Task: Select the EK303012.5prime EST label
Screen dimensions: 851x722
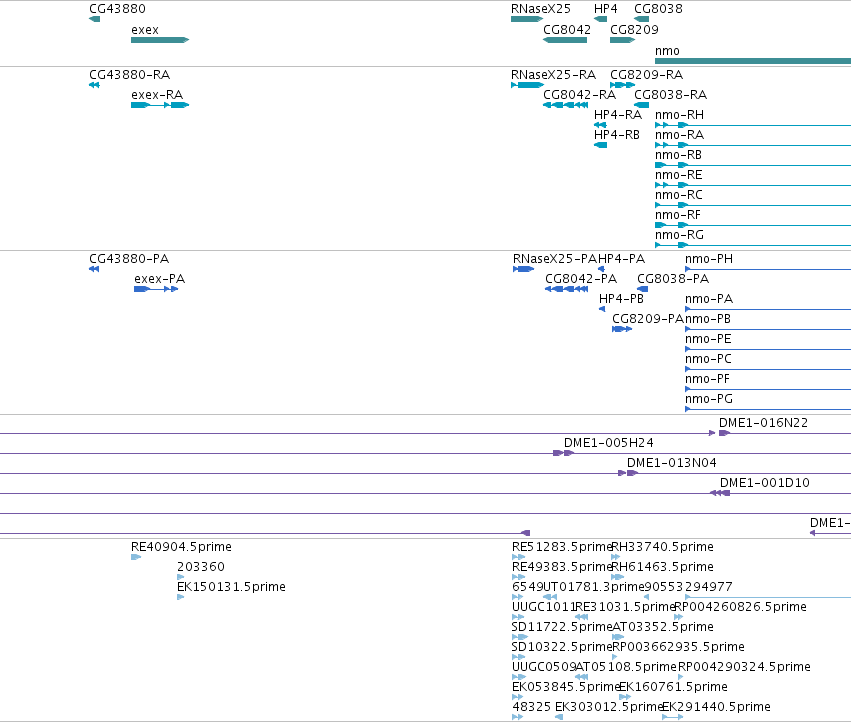Action: [608, 707]
